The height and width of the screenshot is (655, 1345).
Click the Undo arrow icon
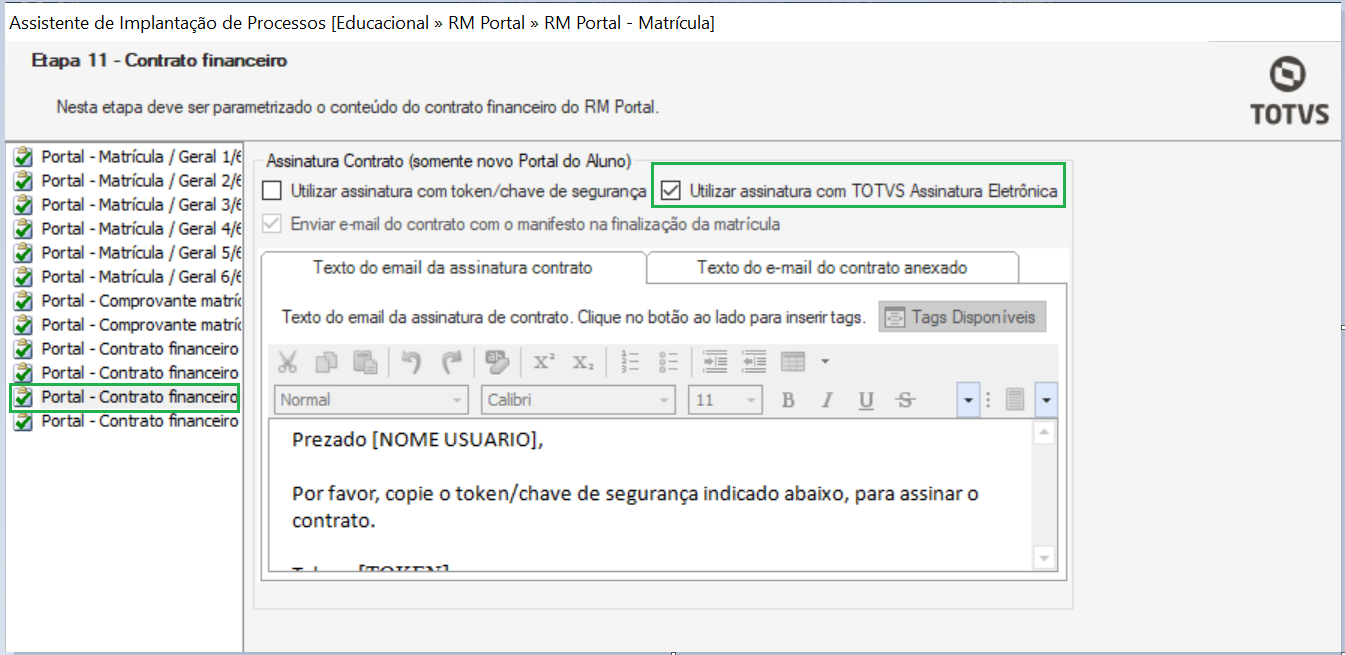tap(412, 361)
